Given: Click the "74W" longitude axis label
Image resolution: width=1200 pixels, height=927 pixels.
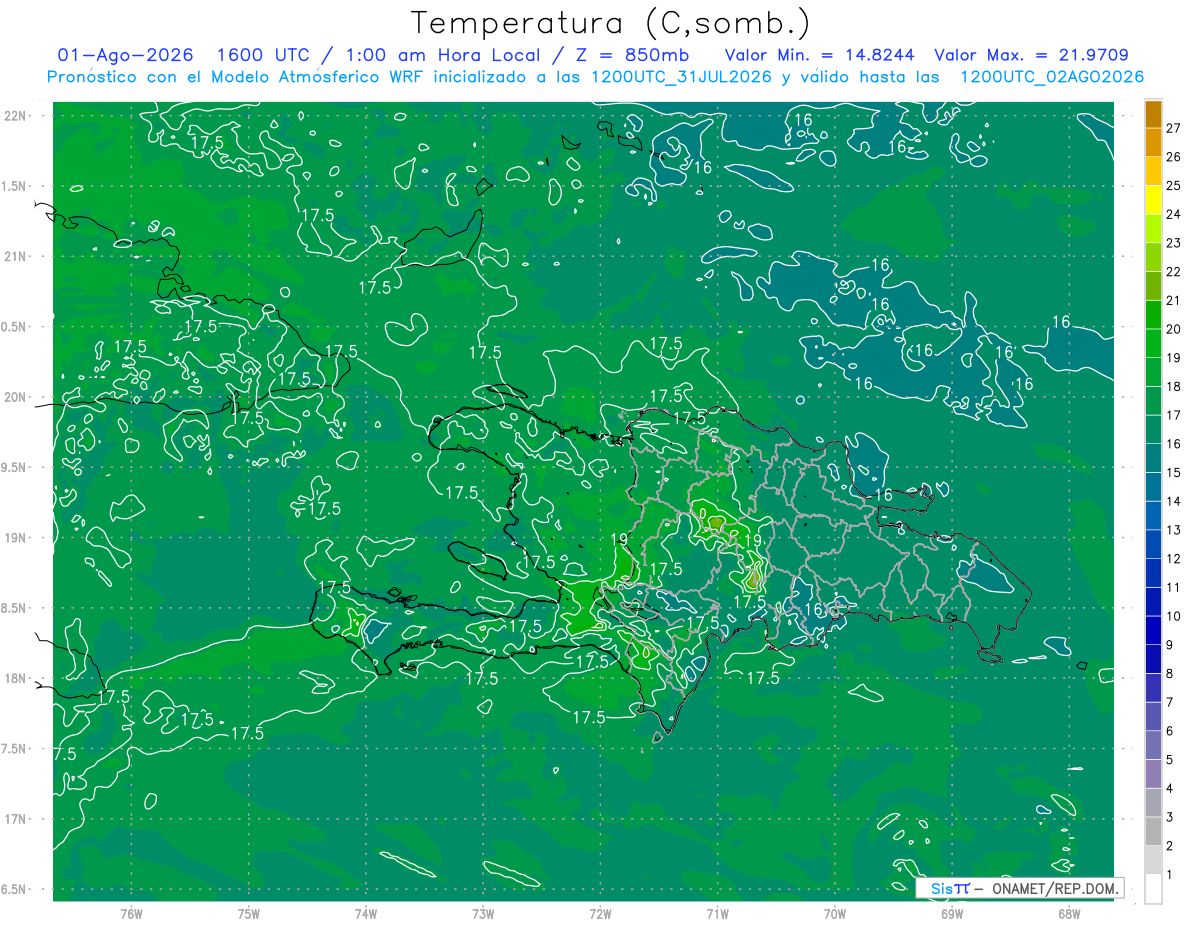Looking at the screenshot, I should tap(366, 912).
